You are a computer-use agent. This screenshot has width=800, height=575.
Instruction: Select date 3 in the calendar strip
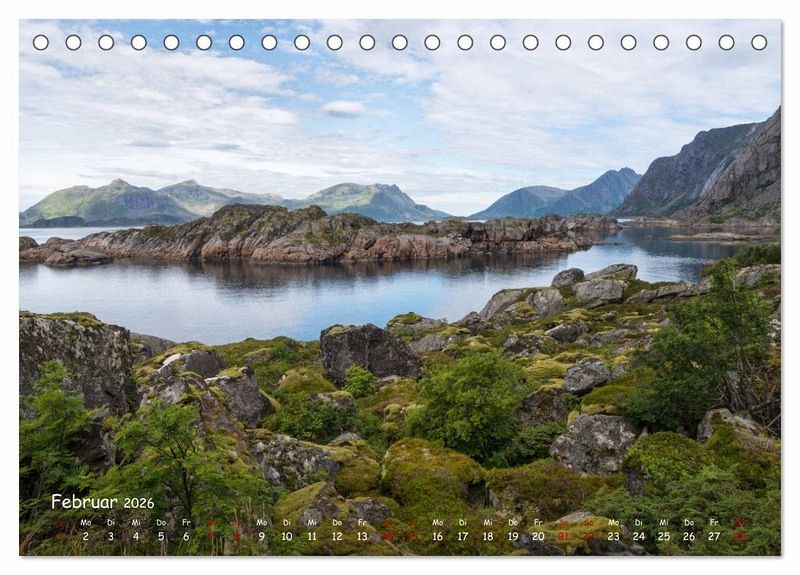click(111, 536)
